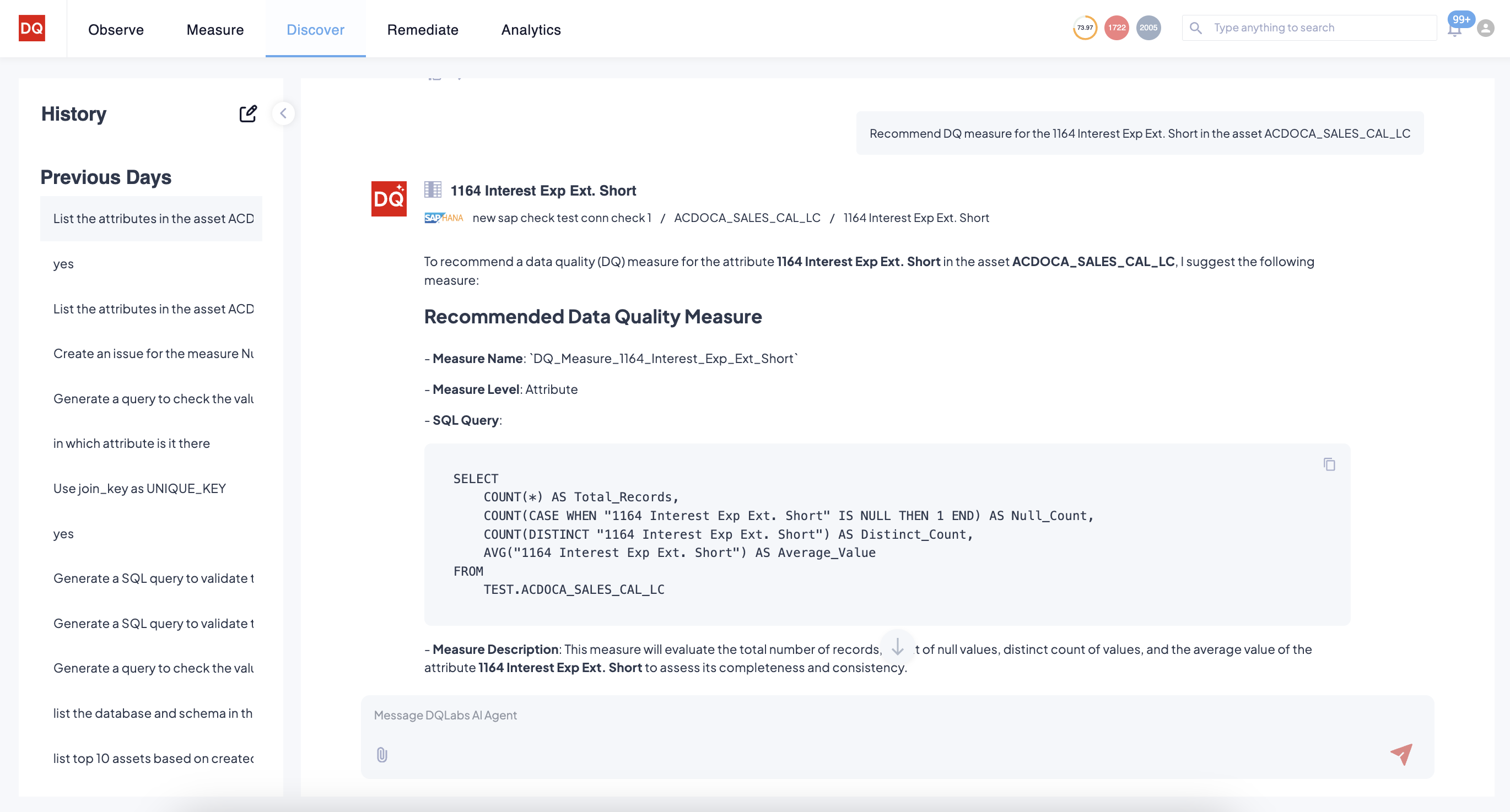This screenshot has width=1510, height=812.
Task: Click the DQ logo in the top bar
Action: 33,28
